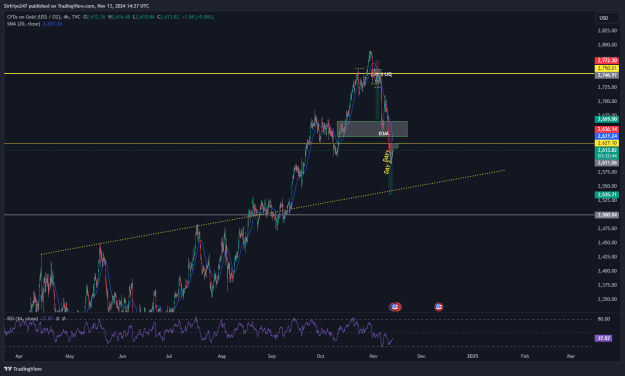Click the Nov label on time axis
This screenshot has width=625, height=376.
(373, 356)
